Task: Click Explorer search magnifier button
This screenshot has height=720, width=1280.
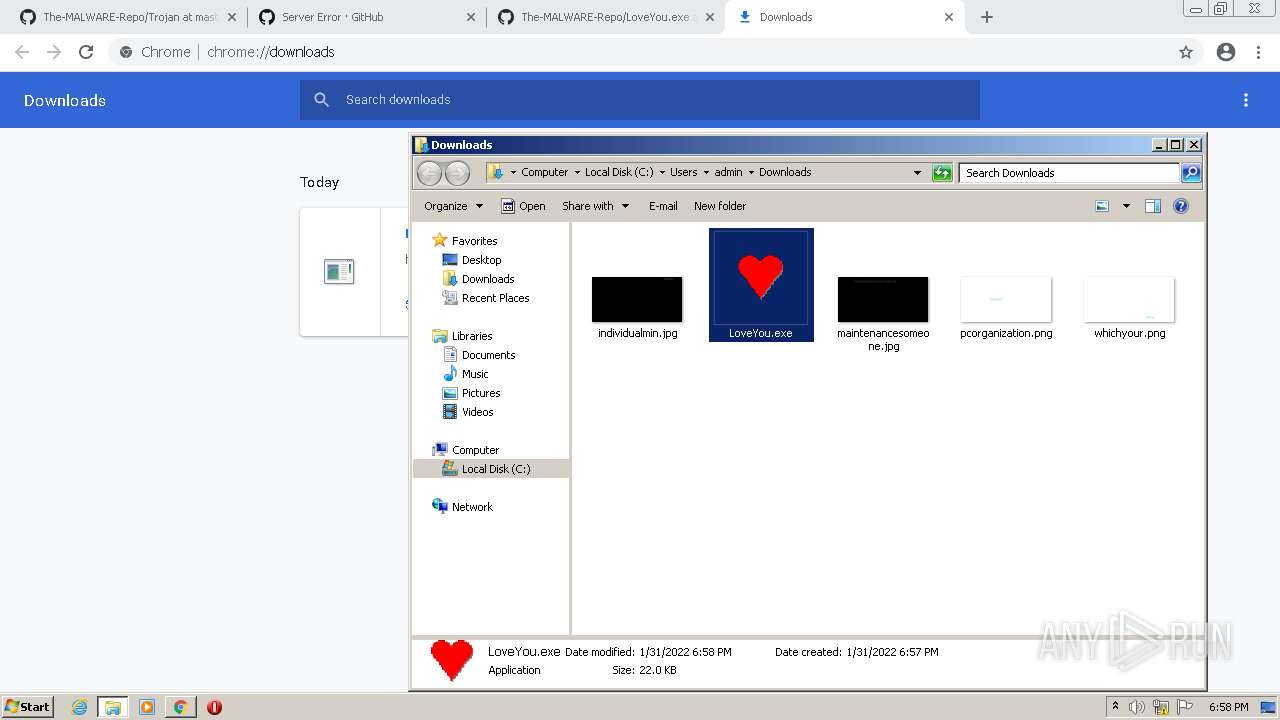Action: click(1191, 173)
